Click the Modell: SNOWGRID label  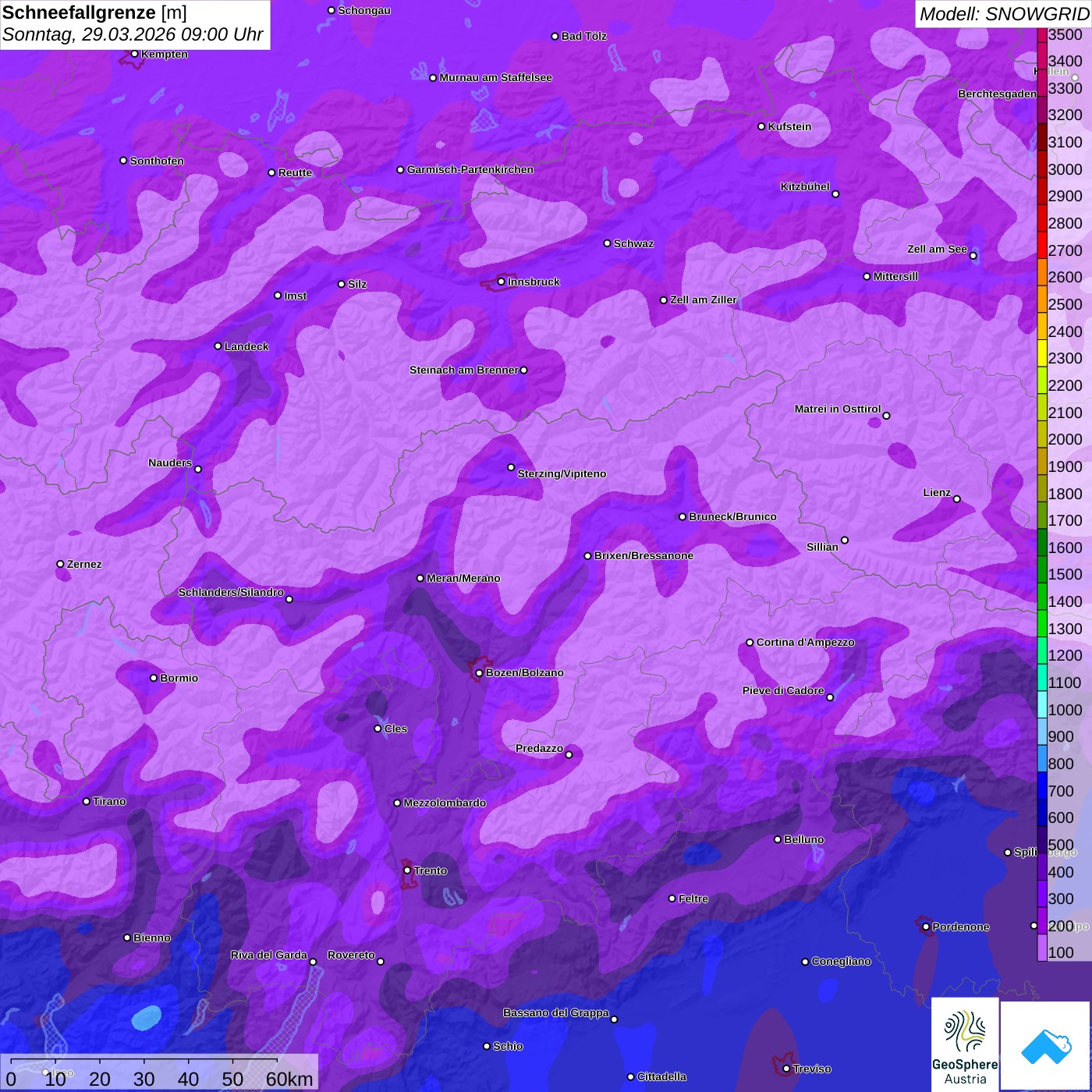1003,13
